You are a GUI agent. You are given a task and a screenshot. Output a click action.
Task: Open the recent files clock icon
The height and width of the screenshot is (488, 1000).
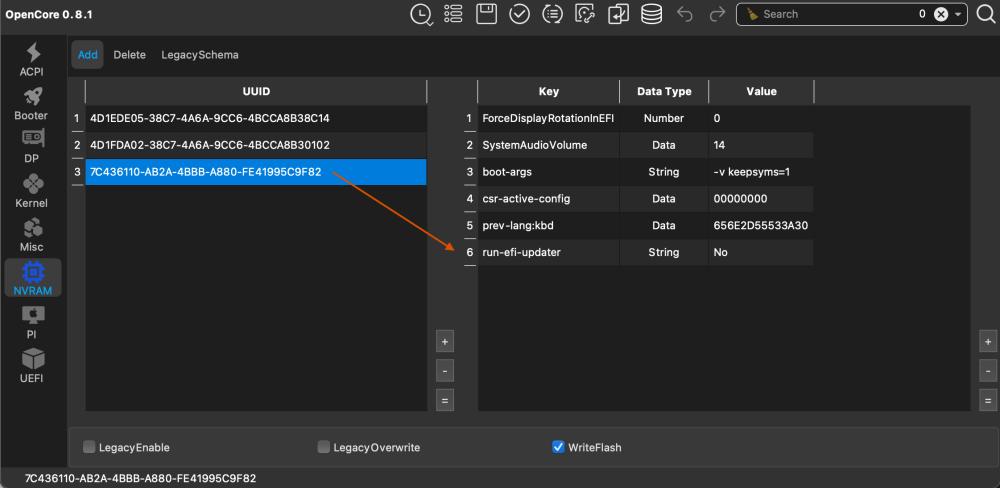[421, 14]
